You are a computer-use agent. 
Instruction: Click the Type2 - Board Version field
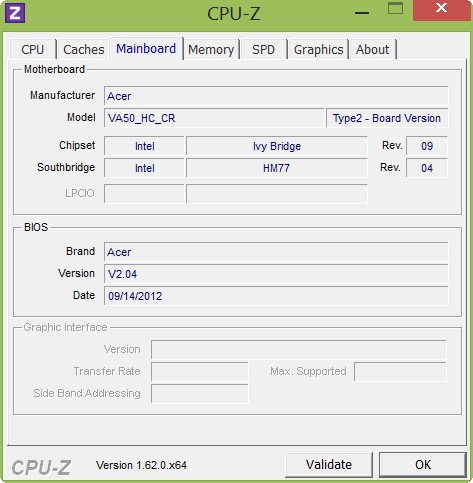[x=387, y=118]
